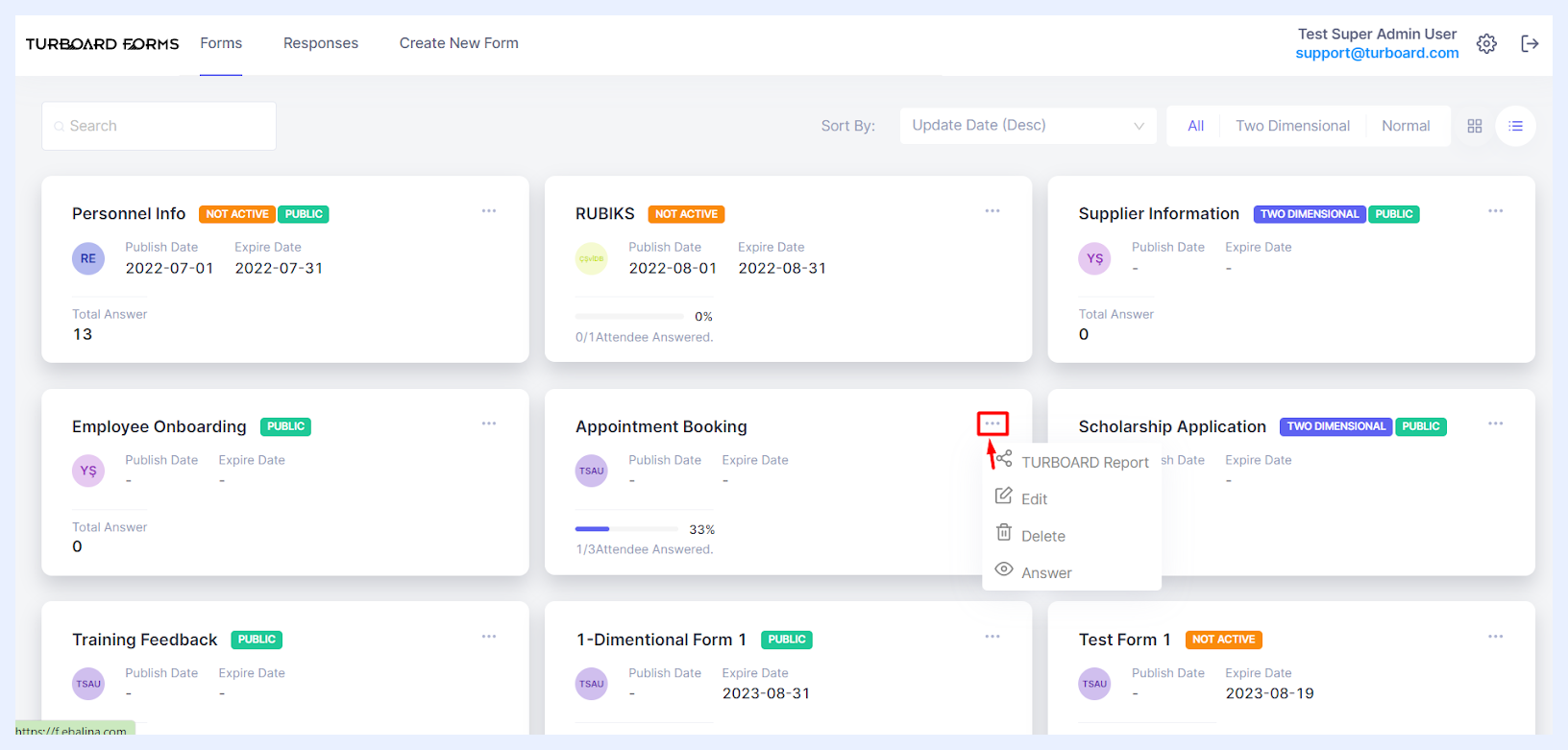Open the Scholarship Application form title
Image resolution: width=1568 pixels, height=750 pixels.
1172,426
